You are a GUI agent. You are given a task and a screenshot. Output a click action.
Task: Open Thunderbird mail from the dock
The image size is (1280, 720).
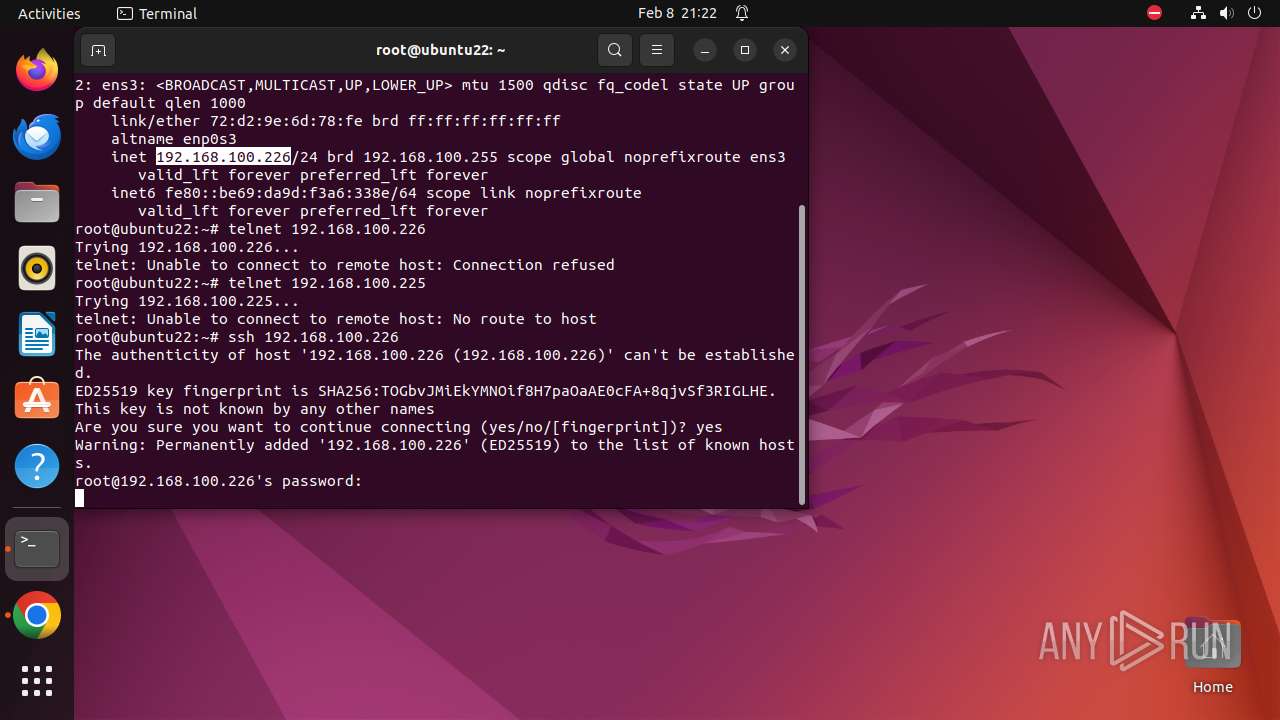click(x=37, y=137)
